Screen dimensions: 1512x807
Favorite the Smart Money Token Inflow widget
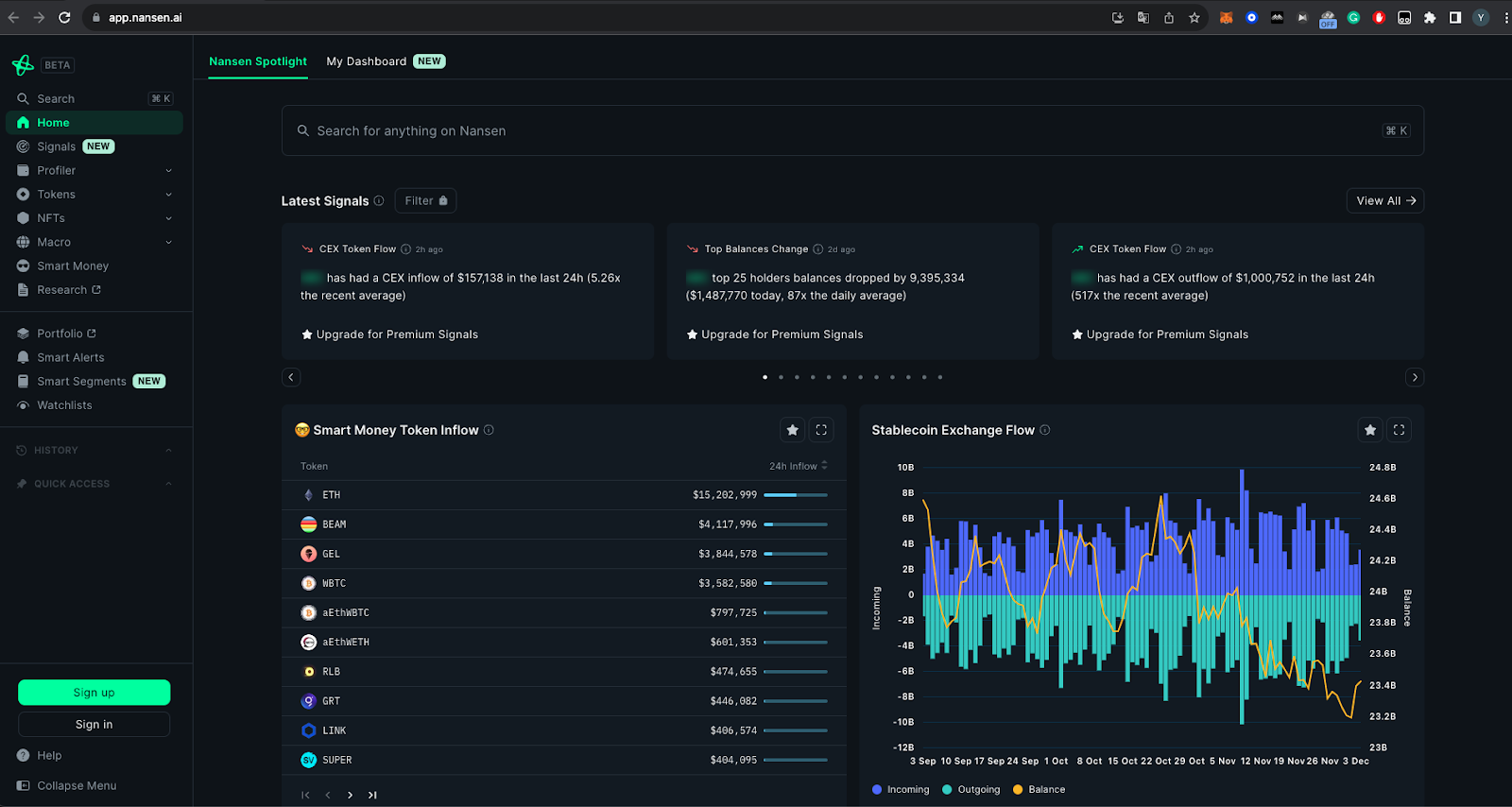(792, 430)
